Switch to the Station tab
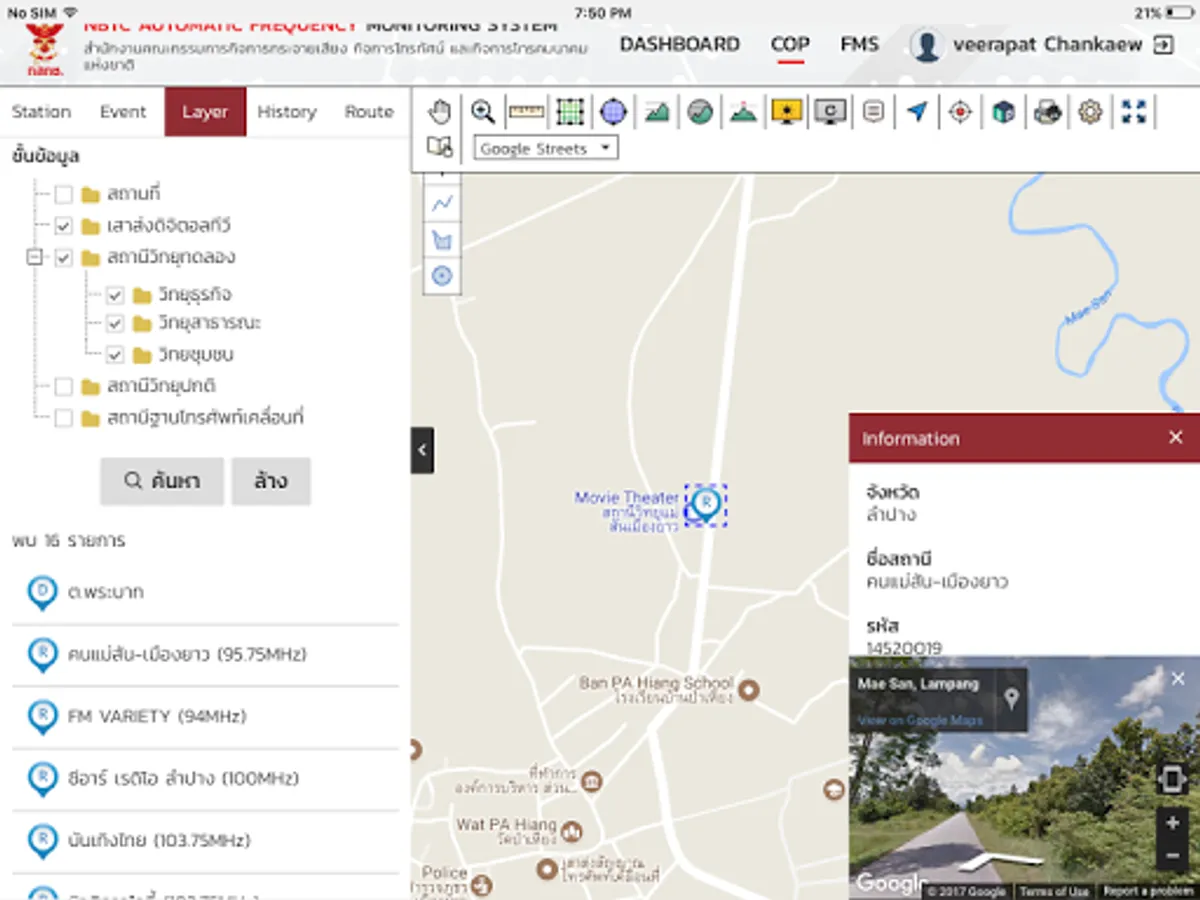The height and width of the screenshot is (900, 1200). click(x=41, y=112)
